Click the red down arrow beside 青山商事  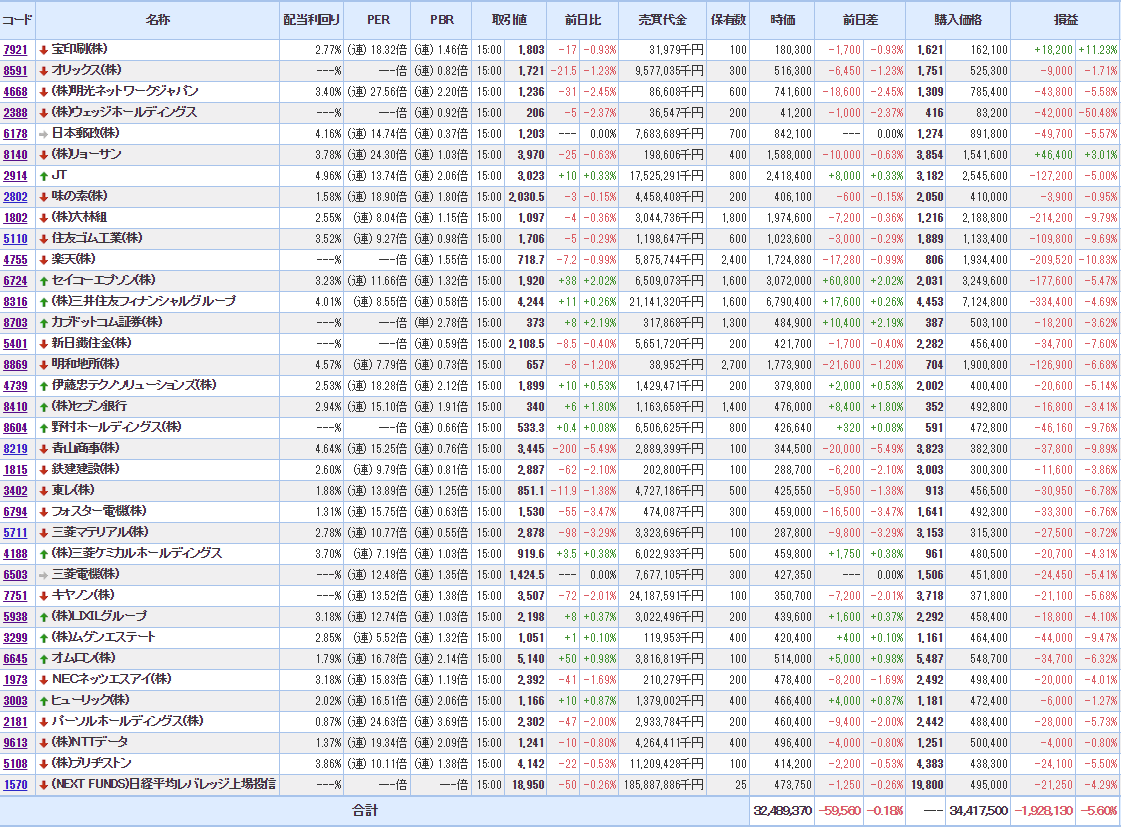click(43, 448)
